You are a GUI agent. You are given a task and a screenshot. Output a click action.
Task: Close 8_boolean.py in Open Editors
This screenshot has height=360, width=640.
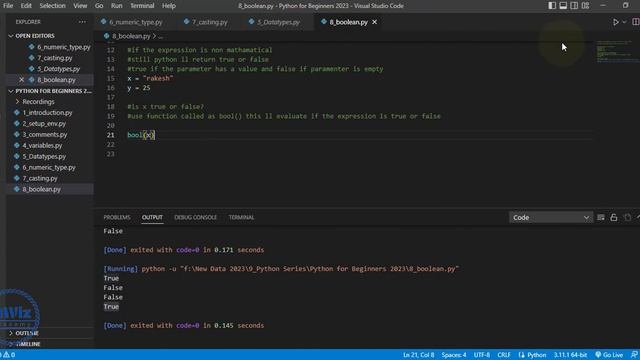22,80
